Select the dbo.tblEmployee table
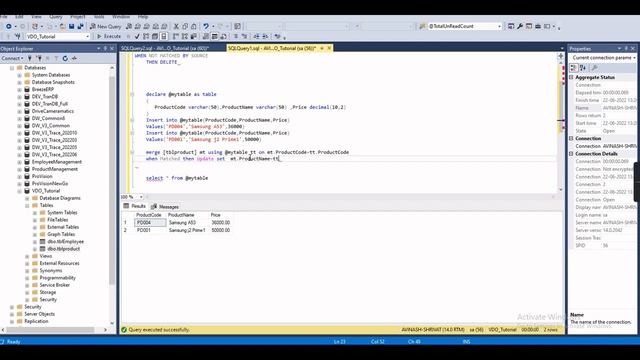The image size is (640, 360). coord(65,242)
